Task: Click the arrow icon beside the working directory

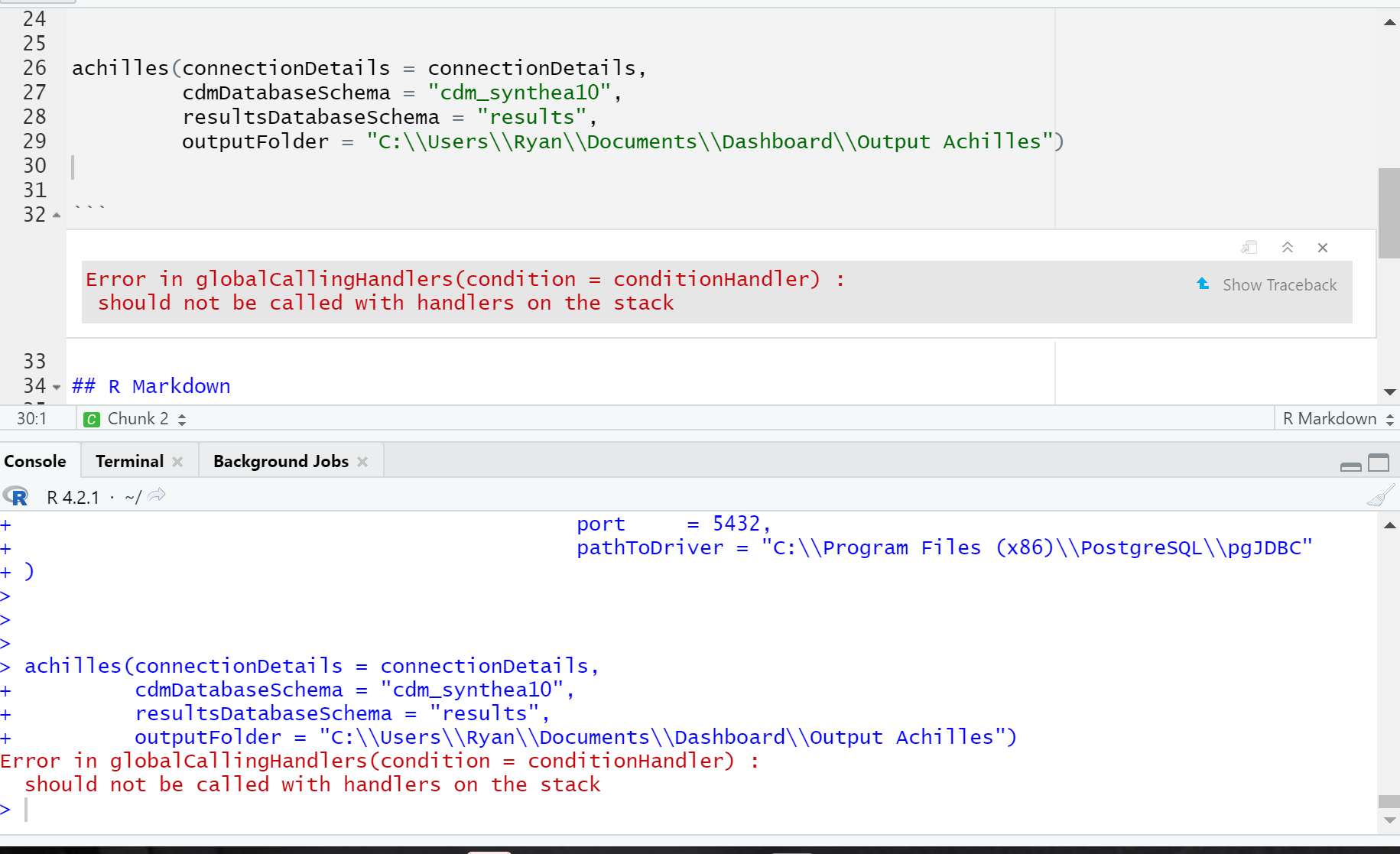Action: (157, 495)
